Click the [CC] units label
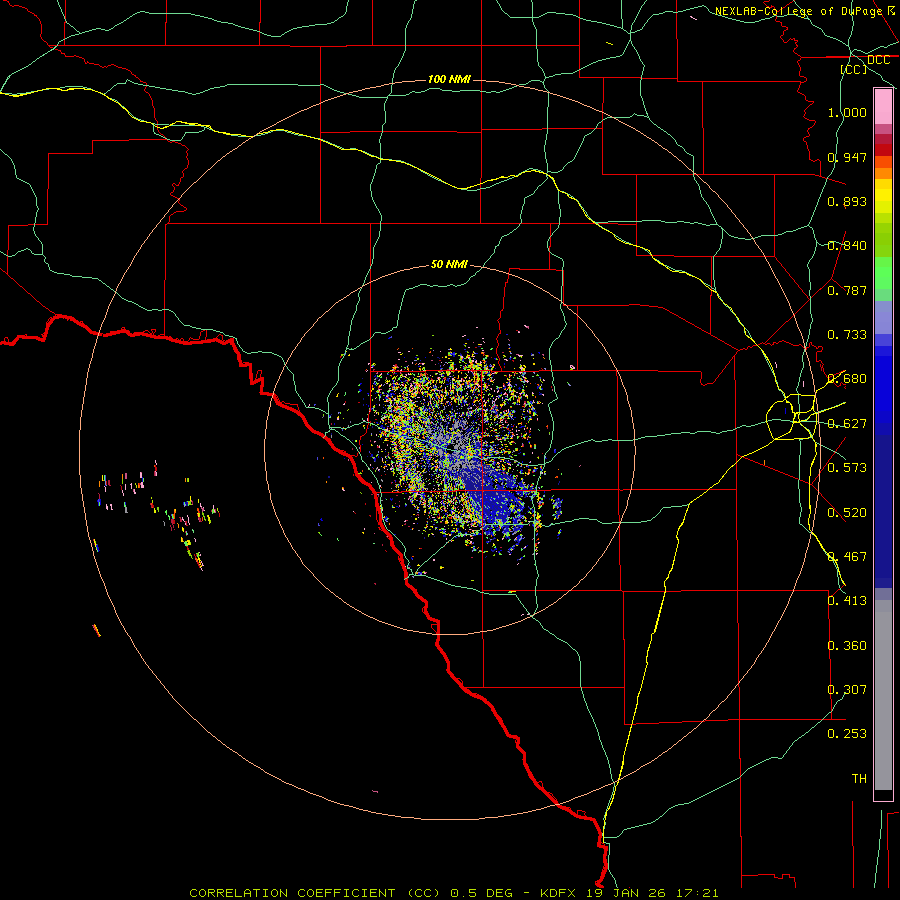This screenshot has width=900, height=900. pos(854,69)
